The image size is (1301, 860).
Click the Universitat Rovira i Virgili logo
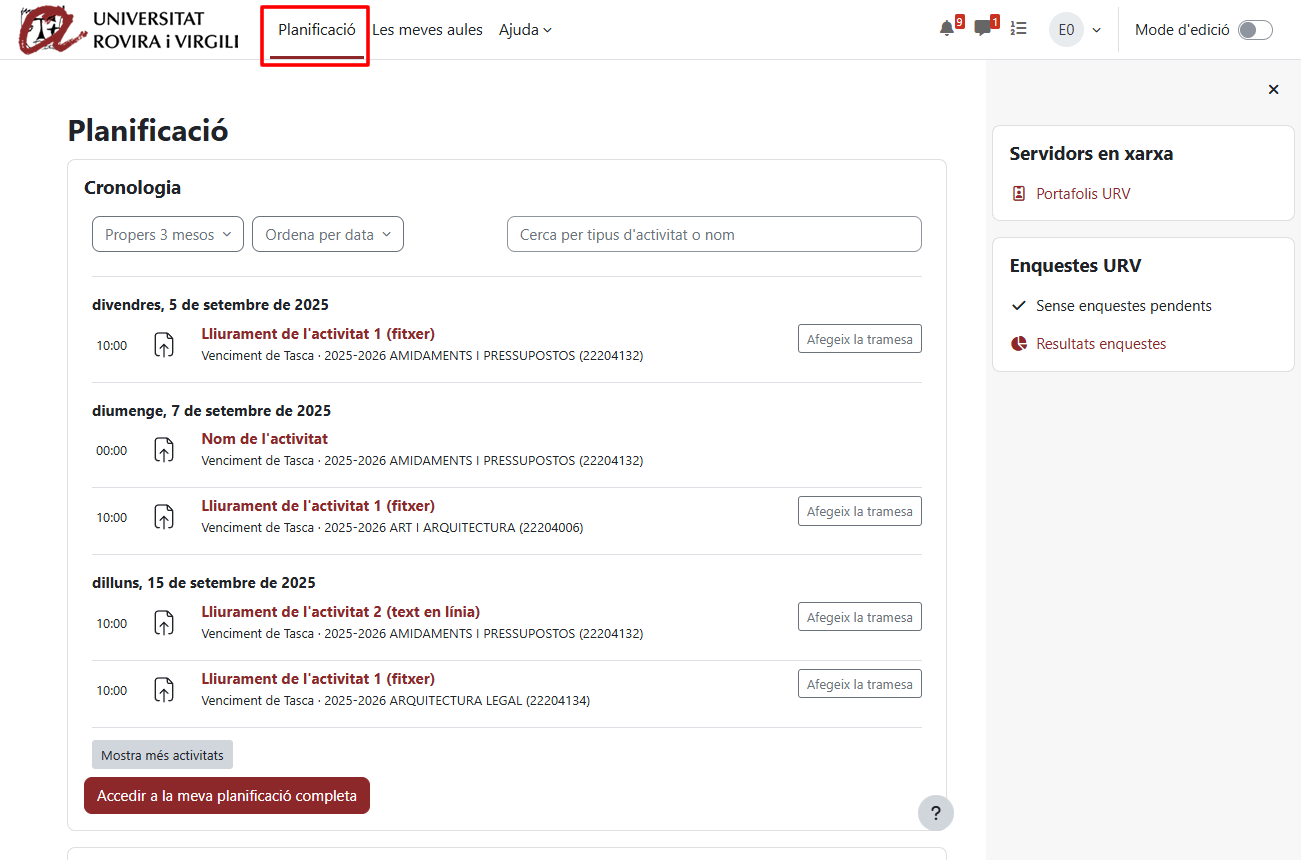[129, 31]
